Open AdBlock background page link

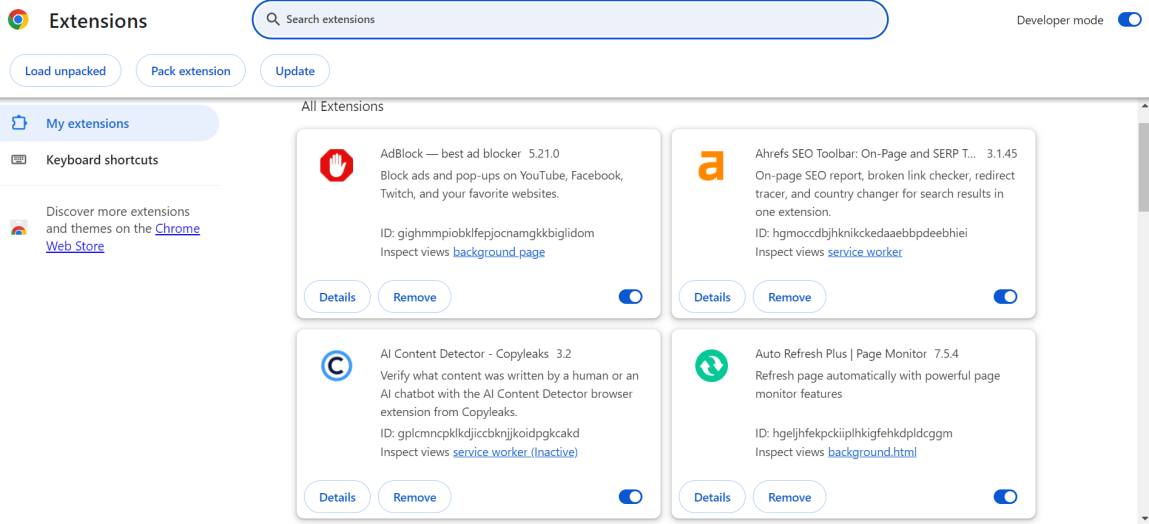click(x=499, y=252)
